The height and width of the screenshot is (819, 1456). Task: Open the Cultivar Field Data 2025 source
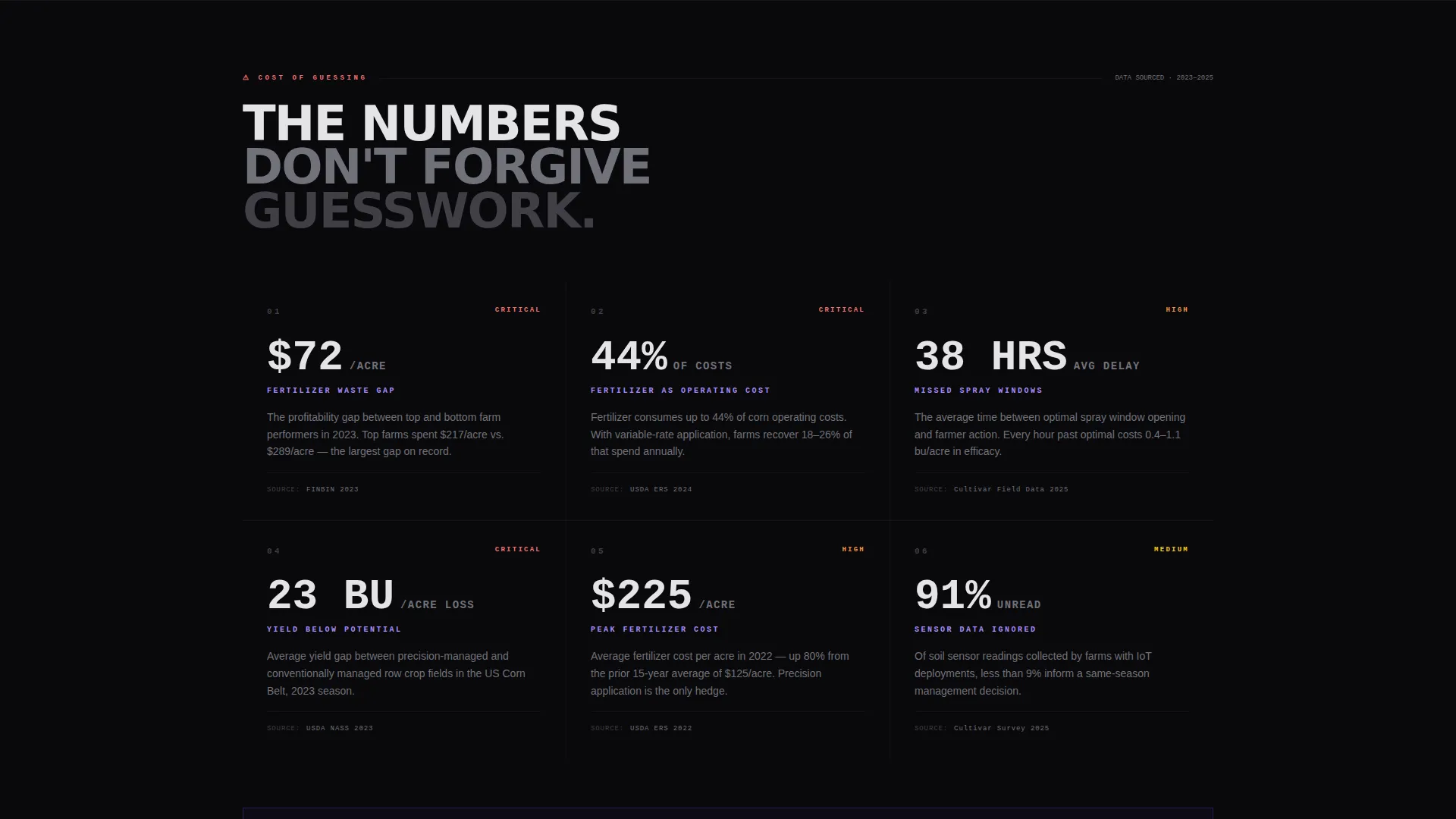1011,489
